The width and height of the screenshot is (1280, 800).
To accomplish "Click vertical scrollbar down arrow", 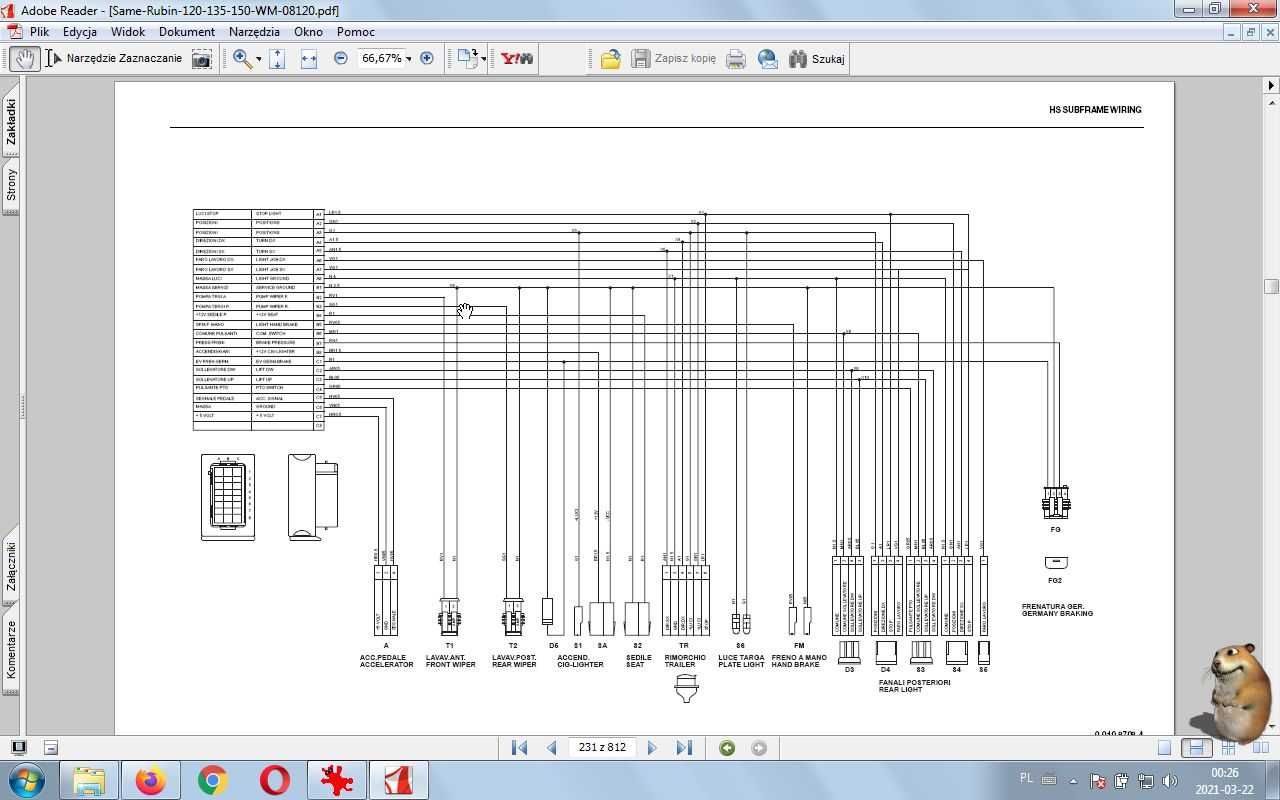I will point(1271,727).
